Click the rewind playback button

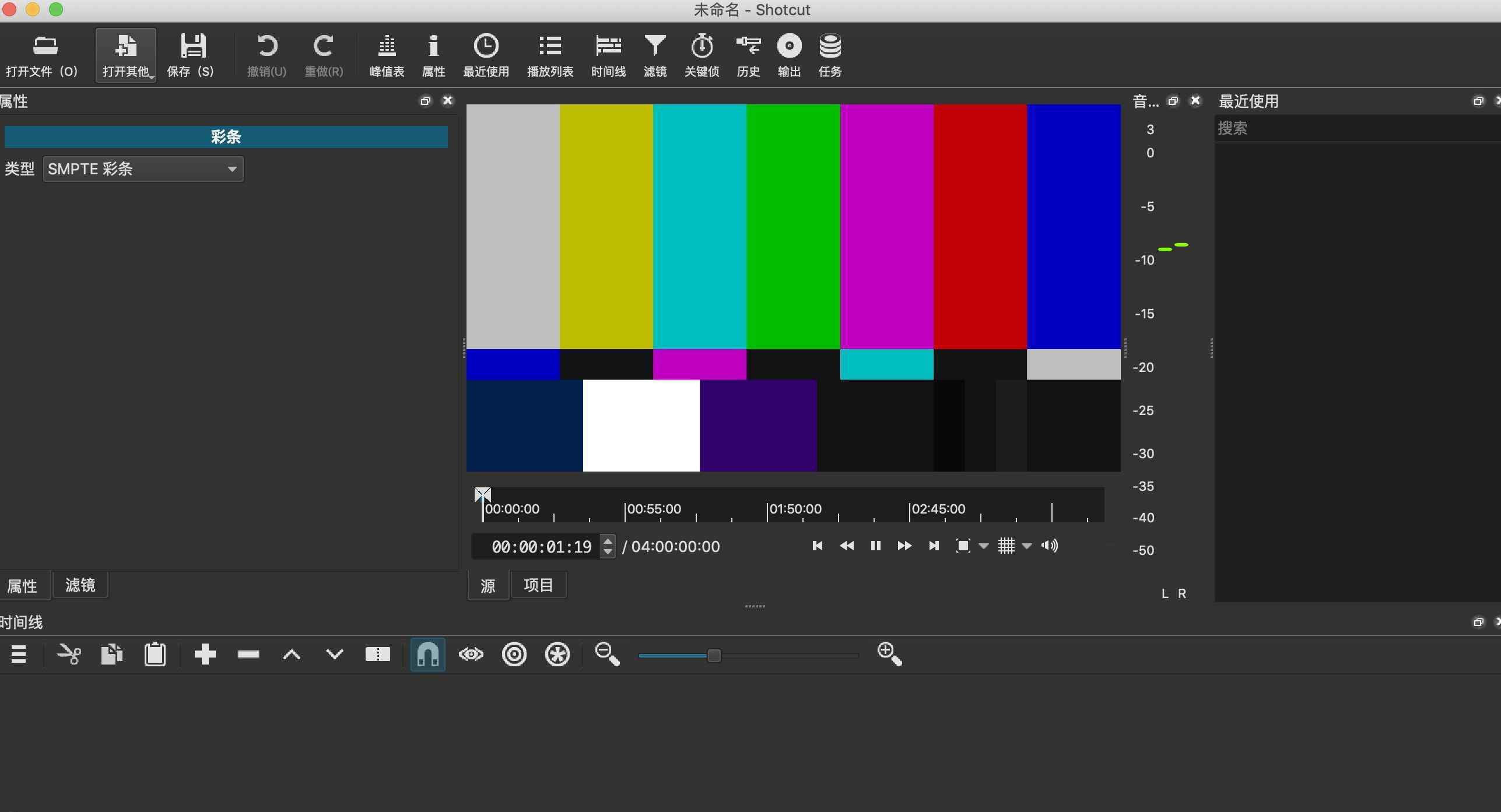pyautogui.click(x=847, y=546)
